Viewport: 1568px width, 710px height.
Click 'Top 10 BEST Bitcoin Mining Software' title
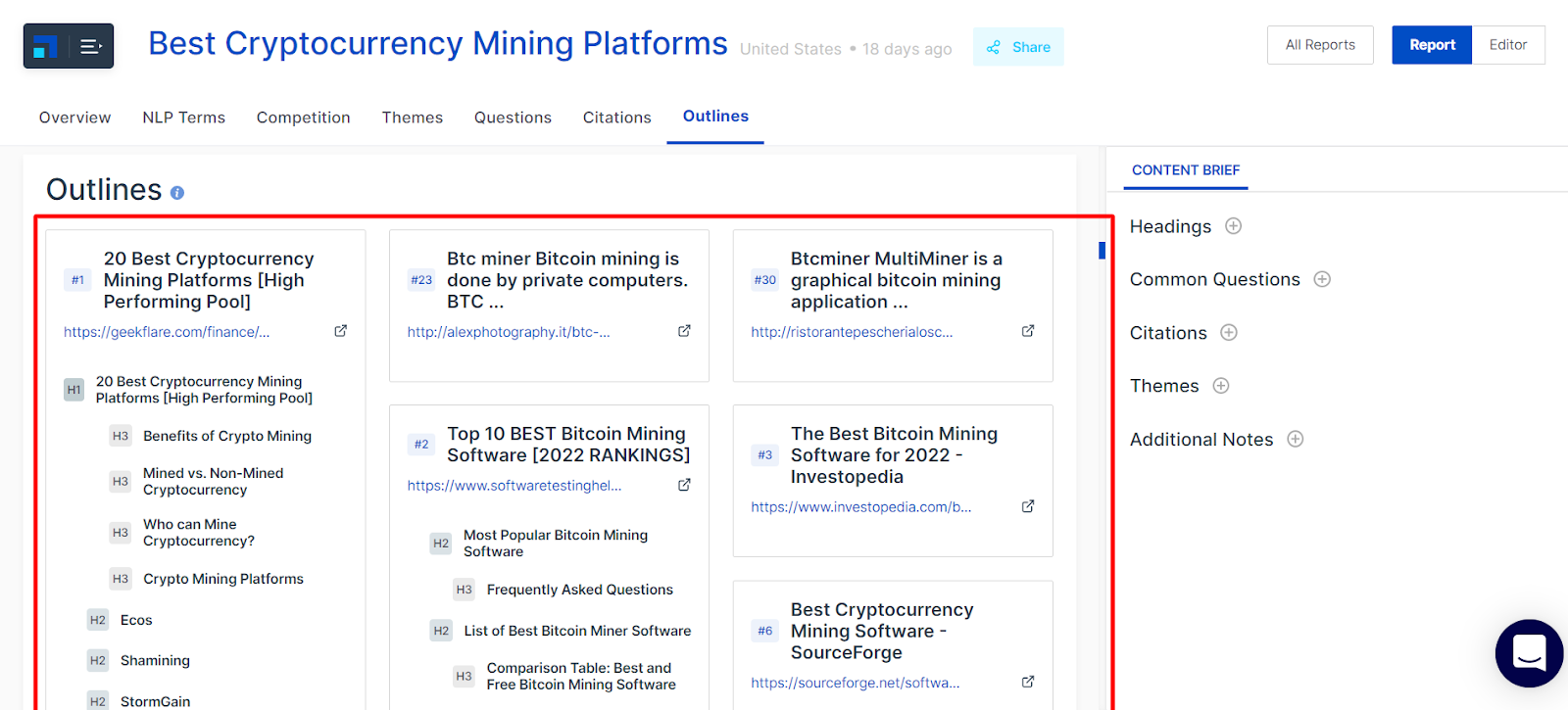tap(568, 444)
